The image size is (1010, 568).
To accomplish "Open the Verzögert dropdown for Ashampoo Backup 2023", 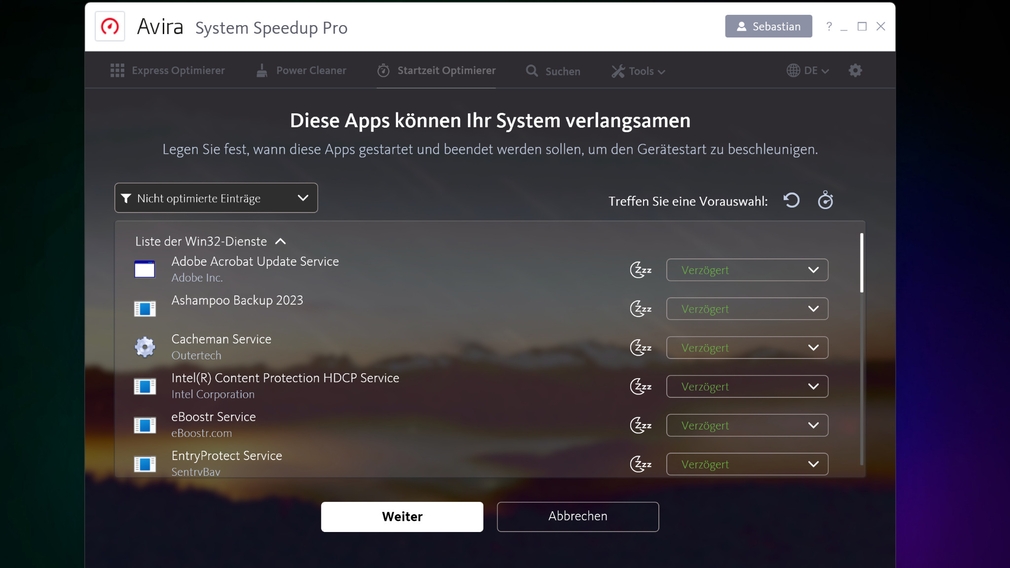I will (747, 308).
